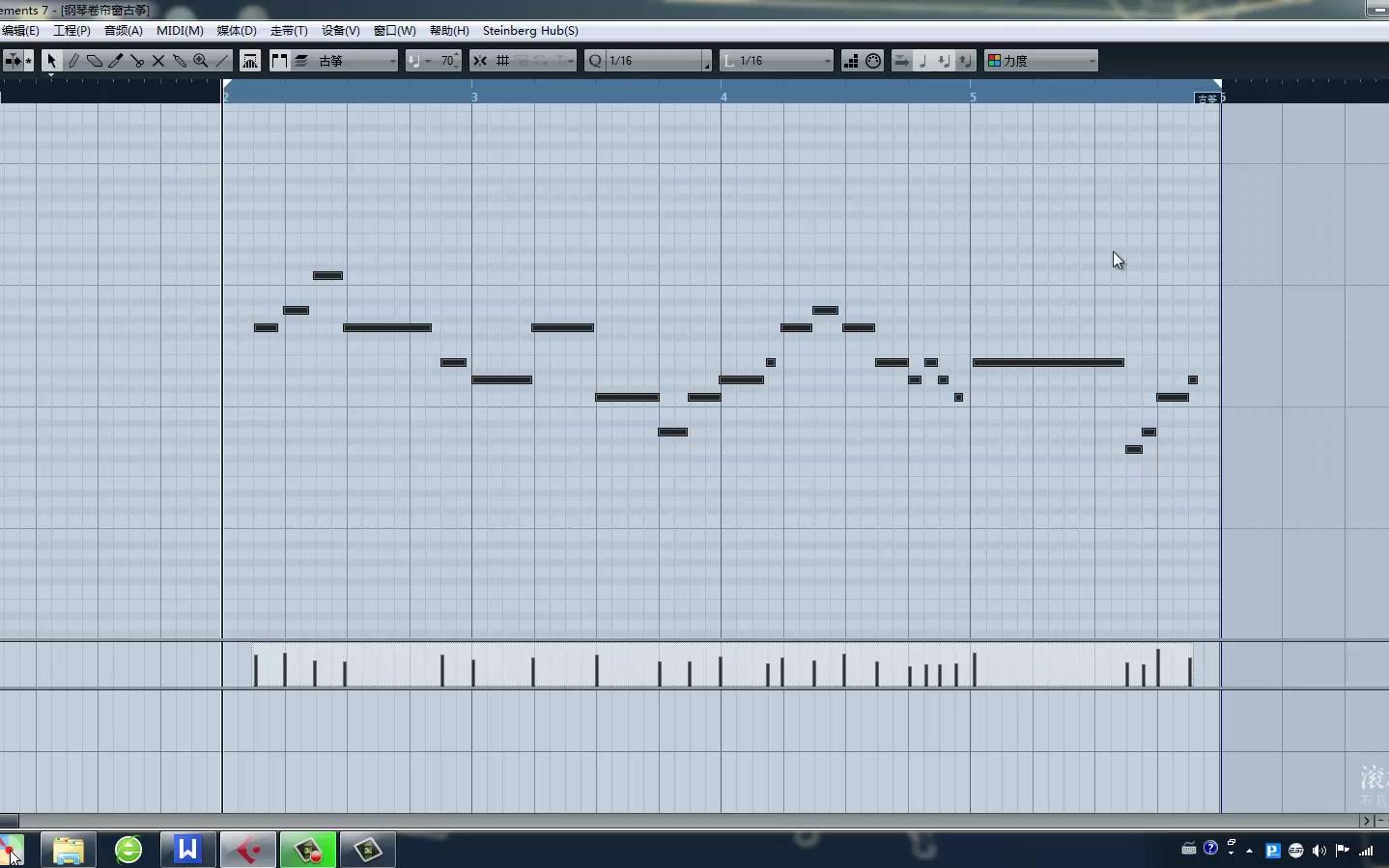The image size is (1389, 868).
Task: Toggle suspend auto-scroll when editing asterisk
Action: tap(28, 61)
